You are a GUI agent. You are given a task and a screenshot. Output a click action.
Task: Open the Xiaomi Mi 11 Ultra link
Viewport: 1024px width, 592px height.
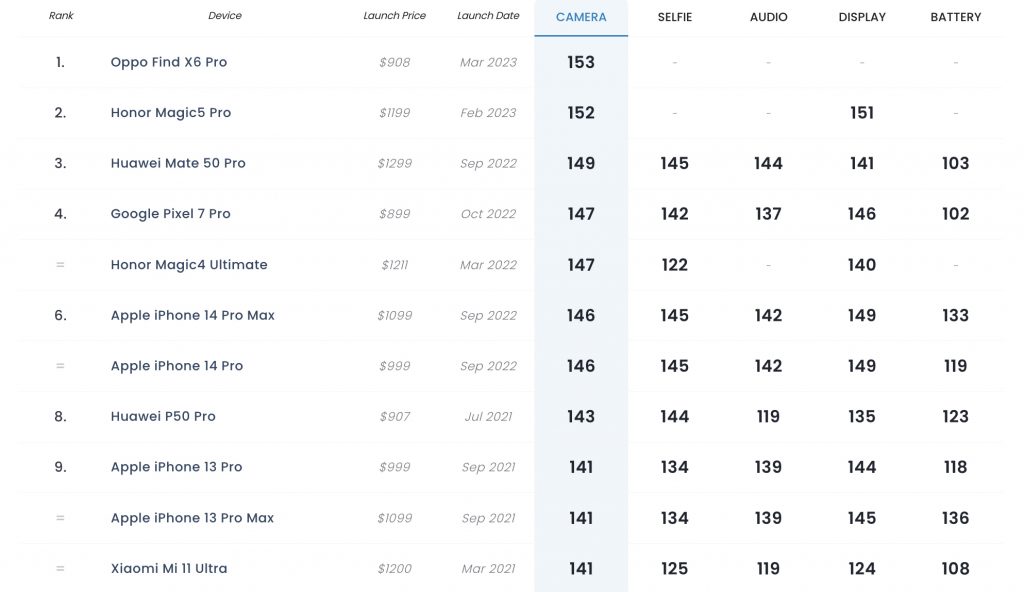click(168, 568)
